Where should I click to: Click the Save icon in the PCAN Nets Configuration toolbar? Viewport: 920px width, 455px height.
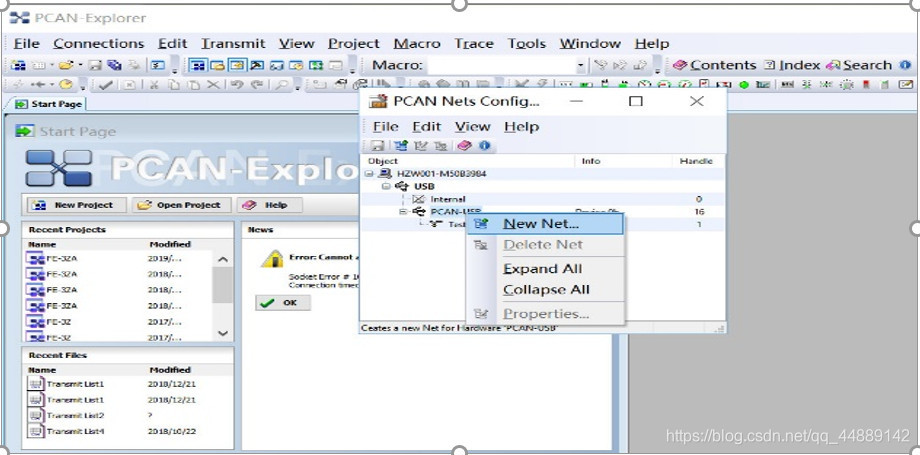click(378, 146)
